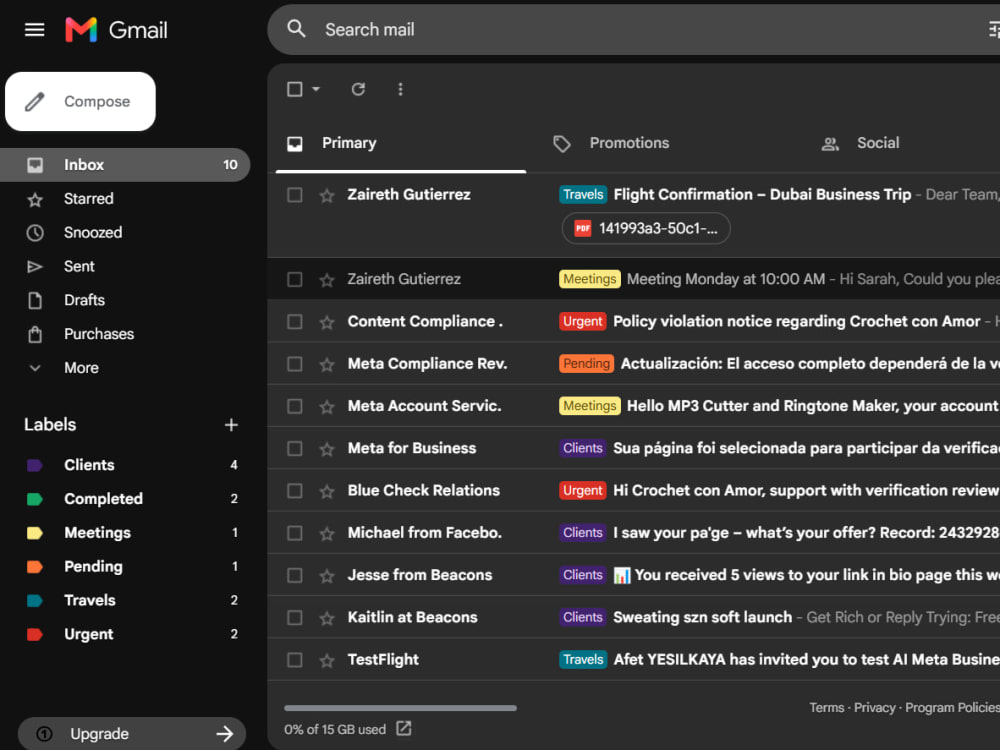Open the main menu hamburger icon

tap(34, 29)
